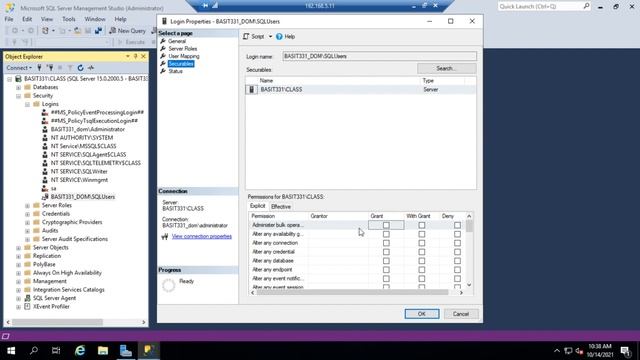Screen dimensions: 640x360
Task: Check Grant for Alter any endpoint
Action: 386,270
